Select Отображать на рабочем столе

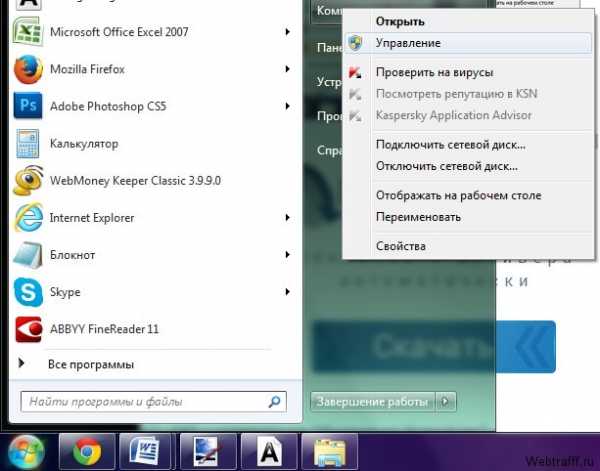click(x=468, y=196)
